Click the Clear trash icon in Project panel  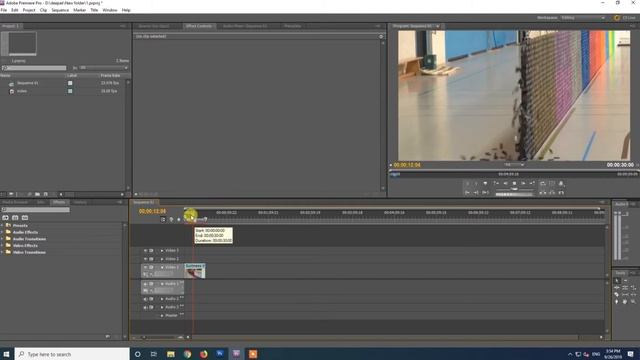tap(53, 194)
